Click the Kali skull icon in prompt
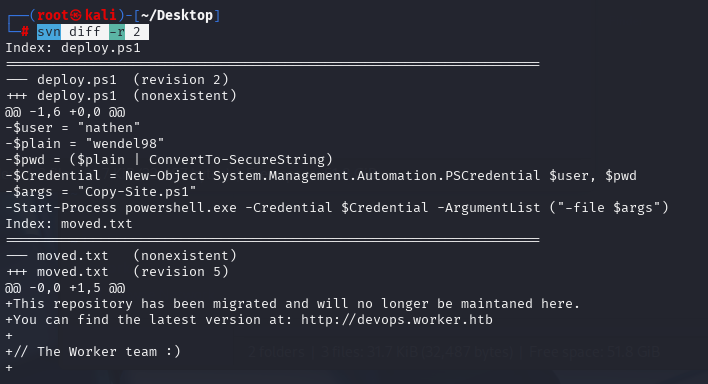The height and width of the screenshot is (384, 708). coord(76,15)
